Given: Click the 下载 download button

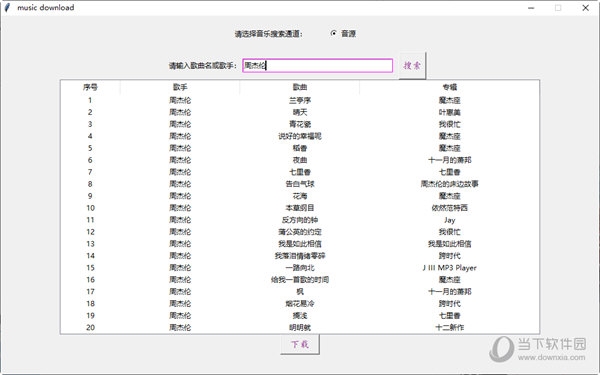Looking at the screenshot, I should click(x=300, y=344).
